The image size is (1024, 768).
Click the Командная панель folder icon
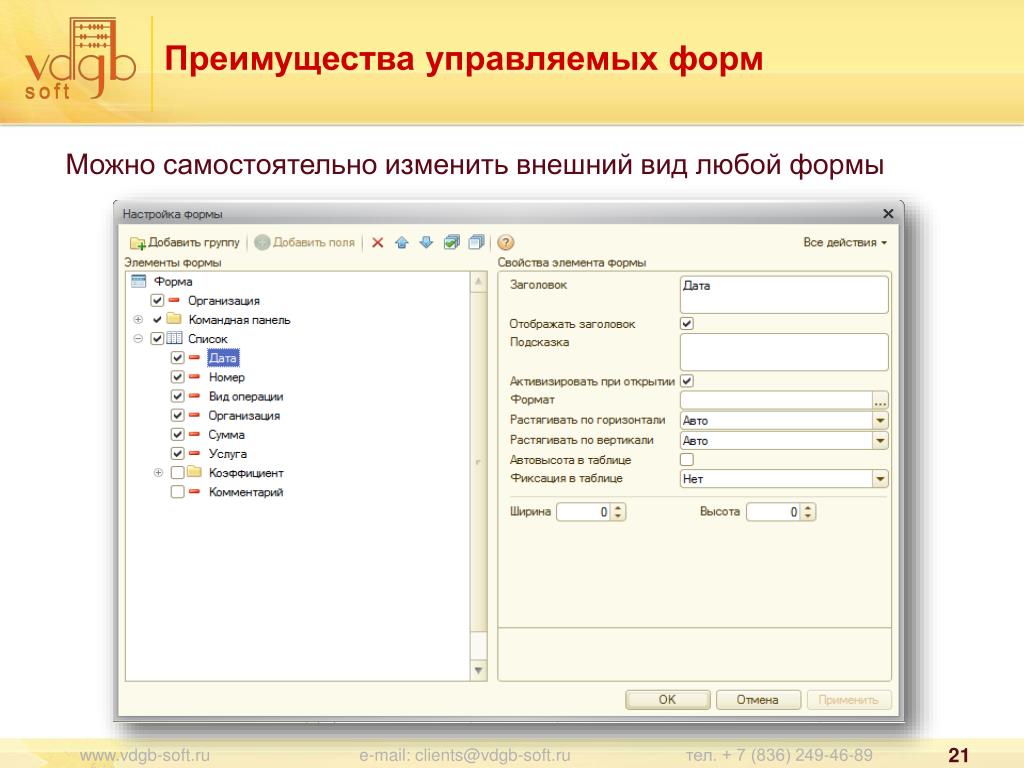coord(174,319)
